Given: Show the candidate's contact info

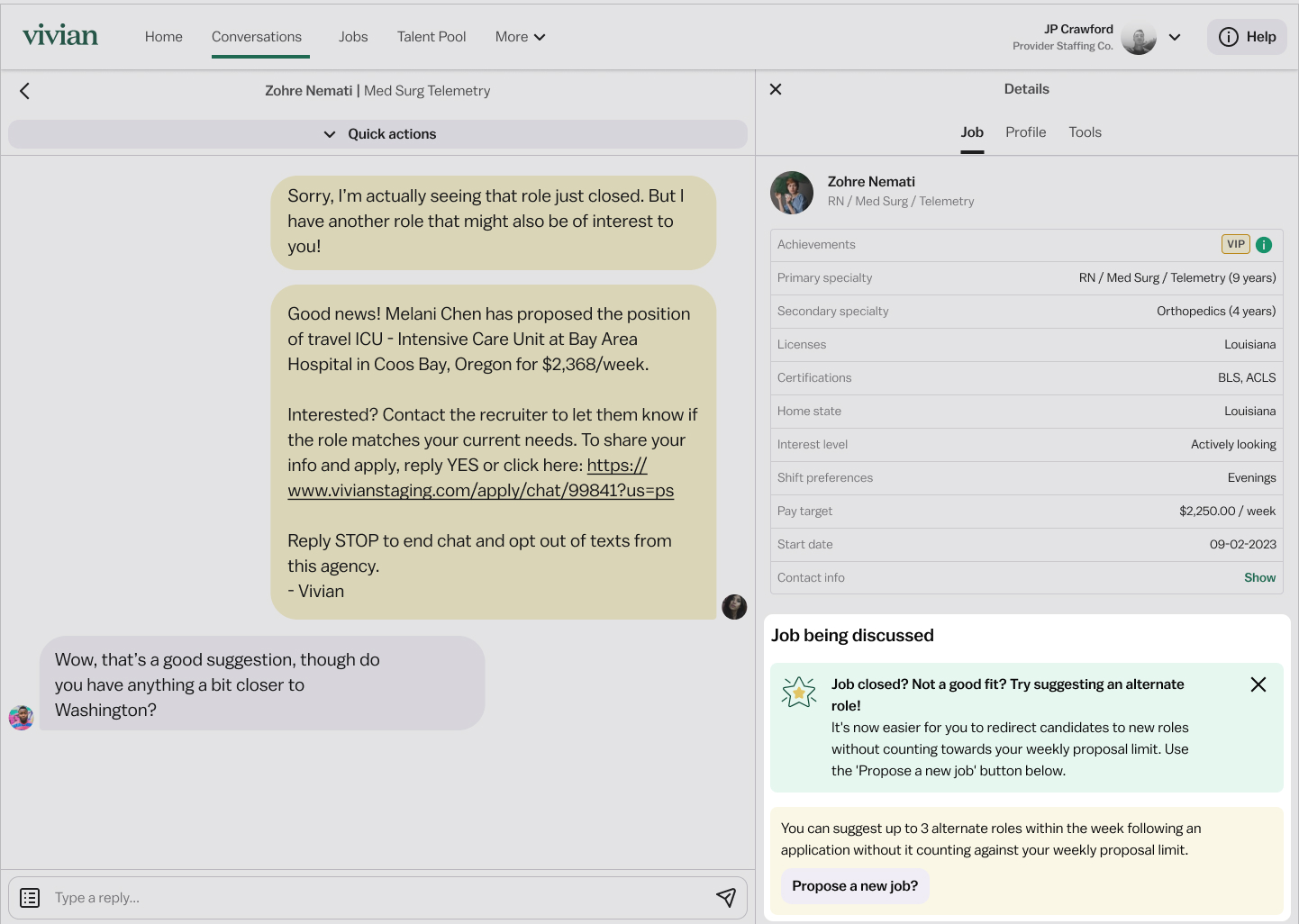Looking at the screenshot, I should [1259, 578].
